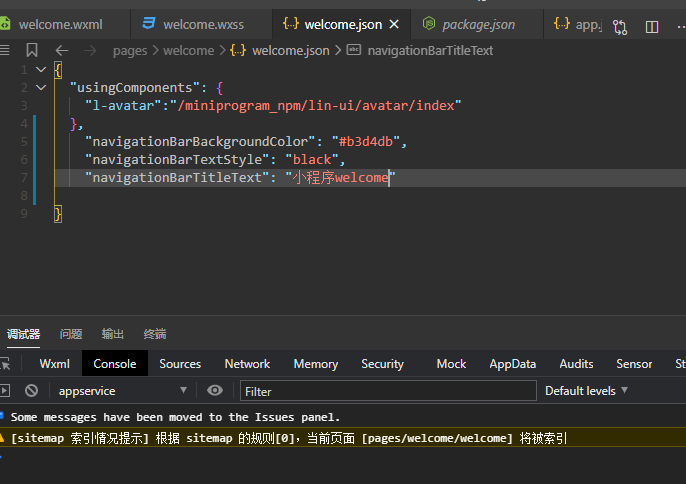Open the editor more actions ellipsis
686x484 pixels.
[x=678, y=27]
